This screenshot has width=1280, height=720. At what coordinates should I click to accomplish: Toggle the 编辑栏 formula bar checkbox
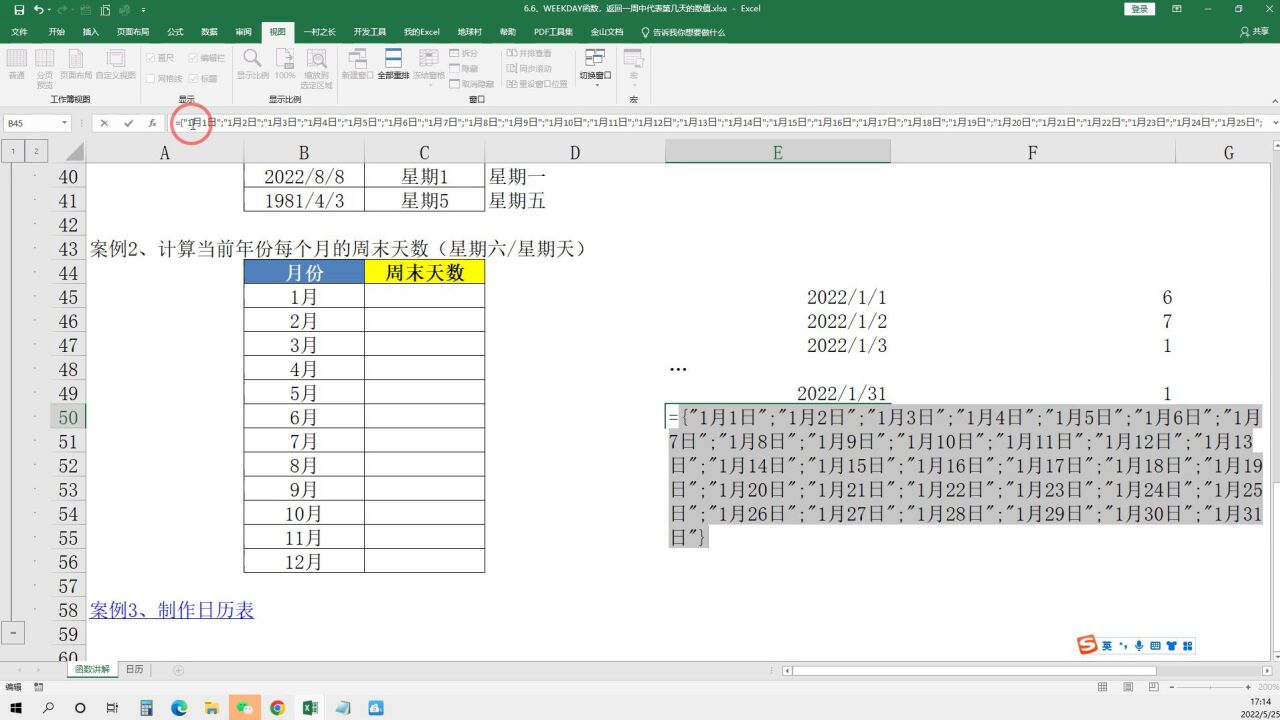pos(193,58)
